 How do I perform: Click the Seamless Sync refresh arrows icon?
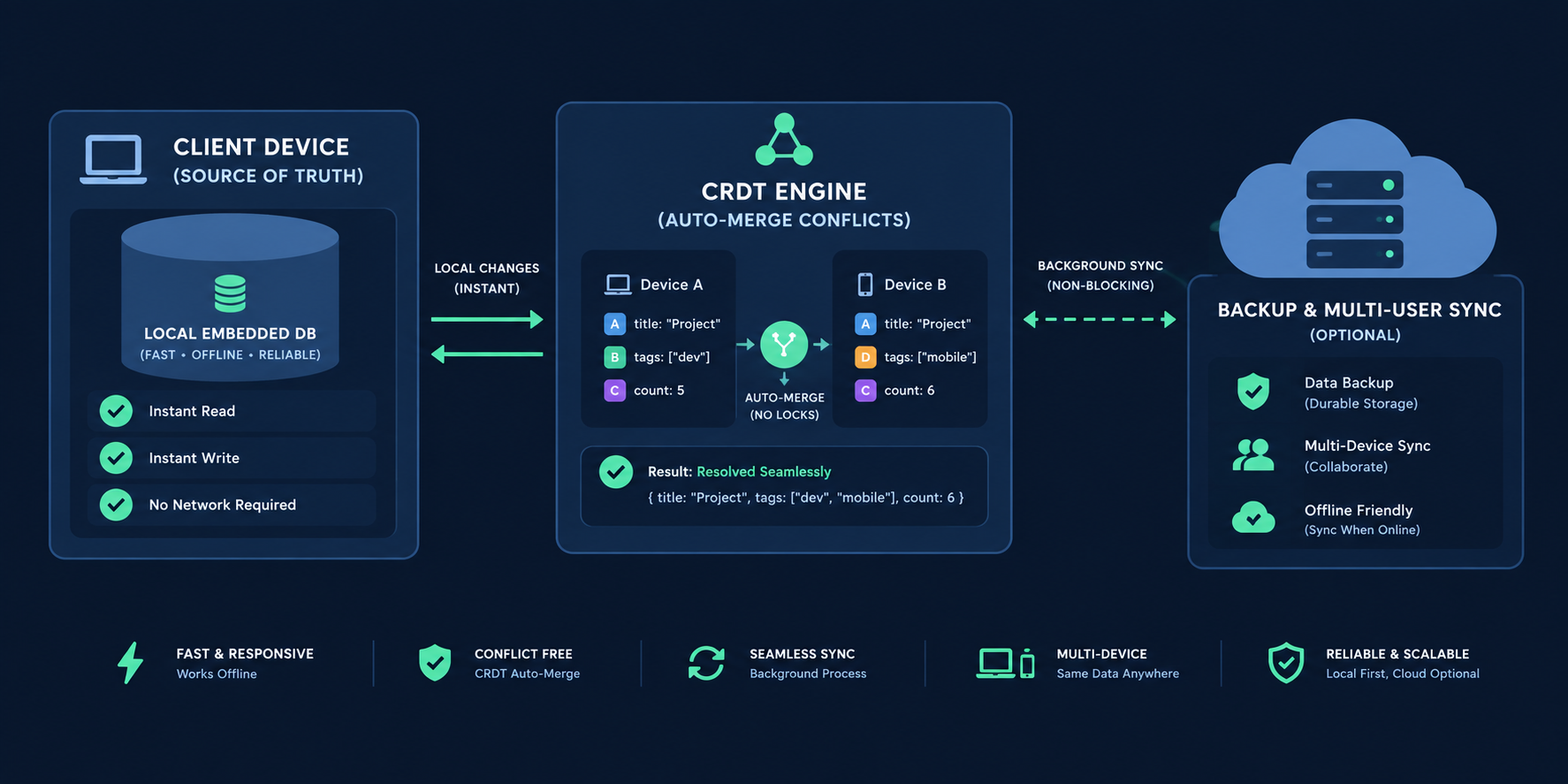pyautogui.click(x=706, y=663)
